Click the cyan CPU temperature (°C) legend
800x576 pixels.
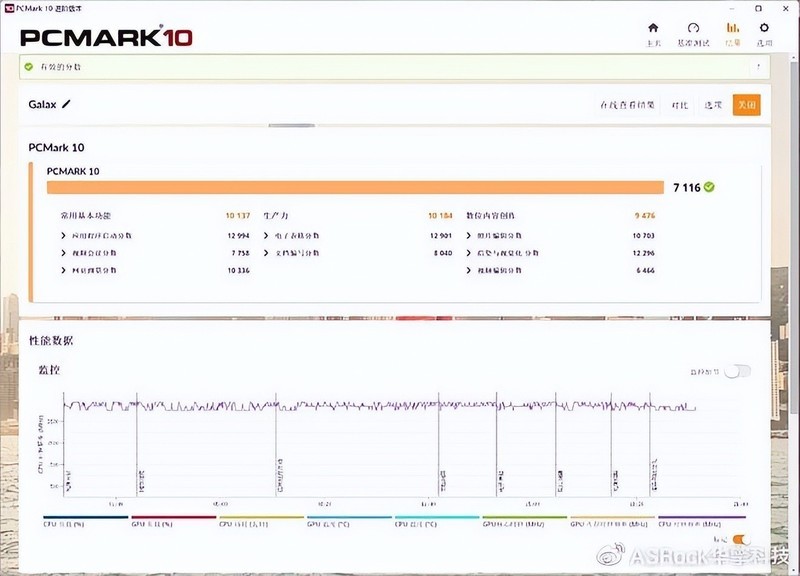pyautogui.click(x=437, y=521)
